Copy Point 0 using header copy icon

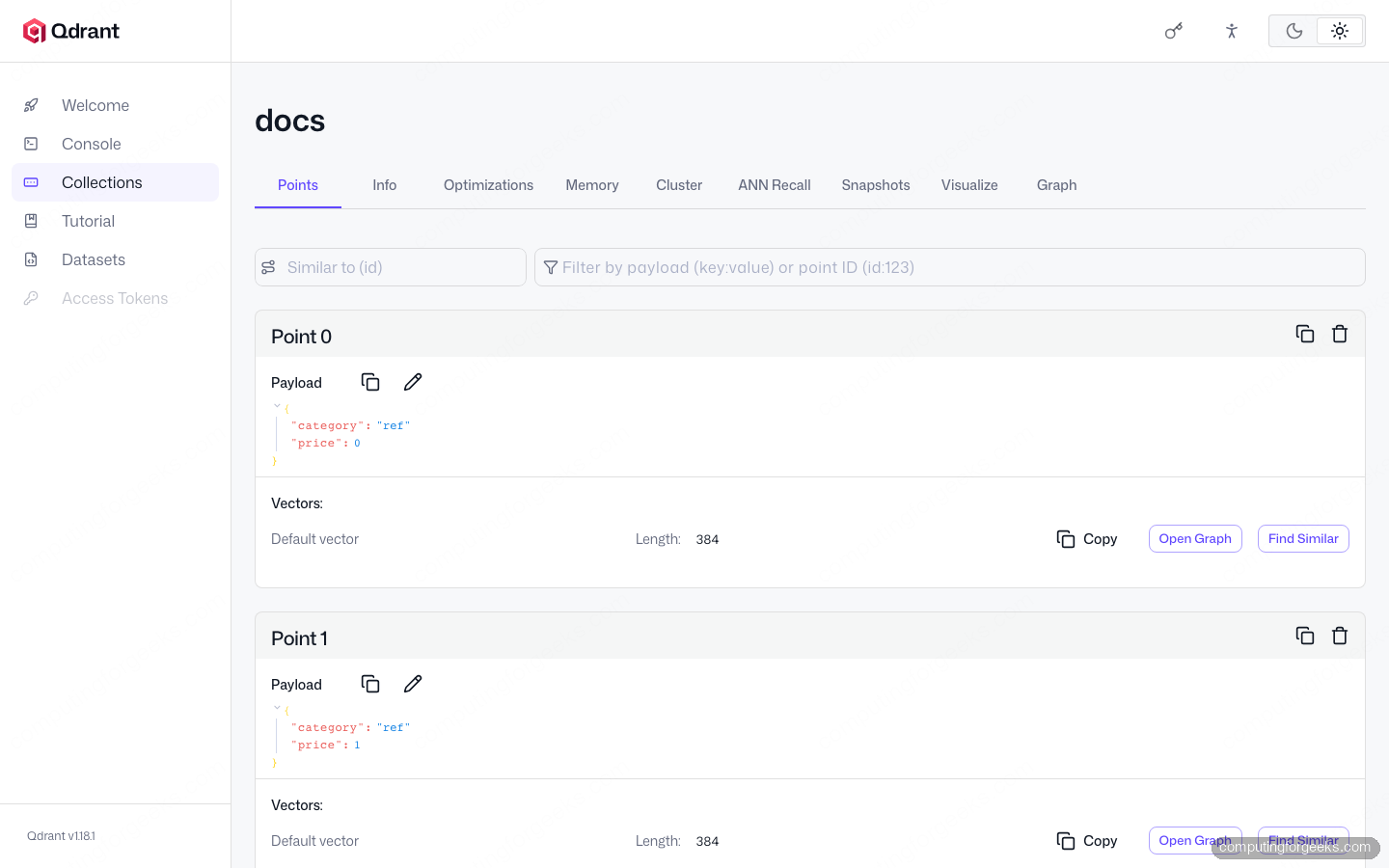pyautogui.click(x=1305, y=334)
